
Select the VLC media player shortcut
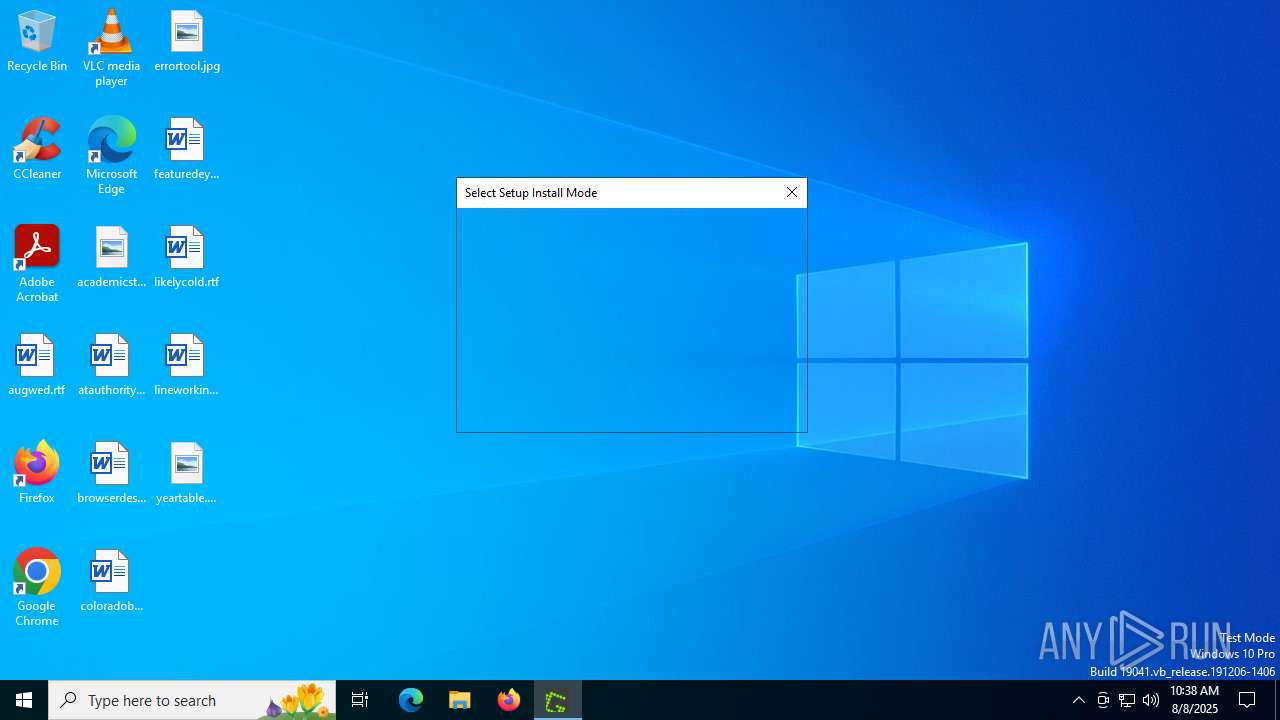pyautogui.click(x=111, y=48)
